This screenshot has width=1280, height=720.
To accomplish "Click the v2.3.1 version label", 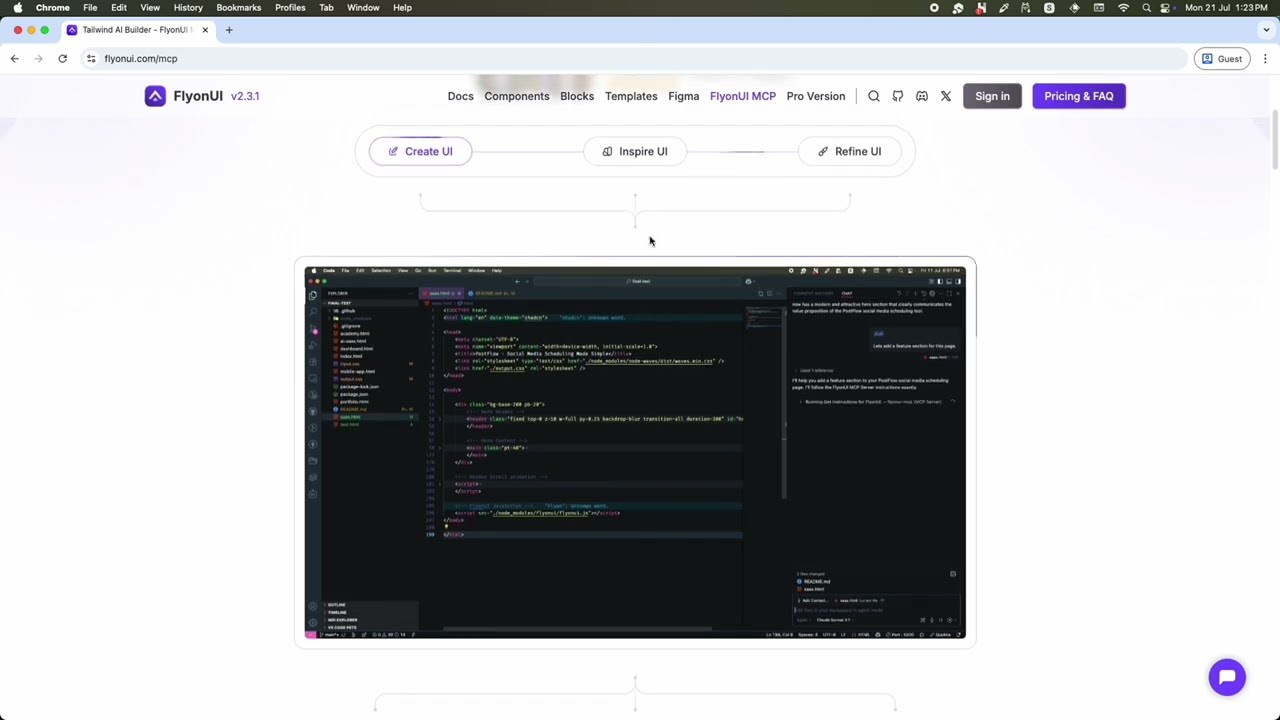I will click(x=245, y=96).
